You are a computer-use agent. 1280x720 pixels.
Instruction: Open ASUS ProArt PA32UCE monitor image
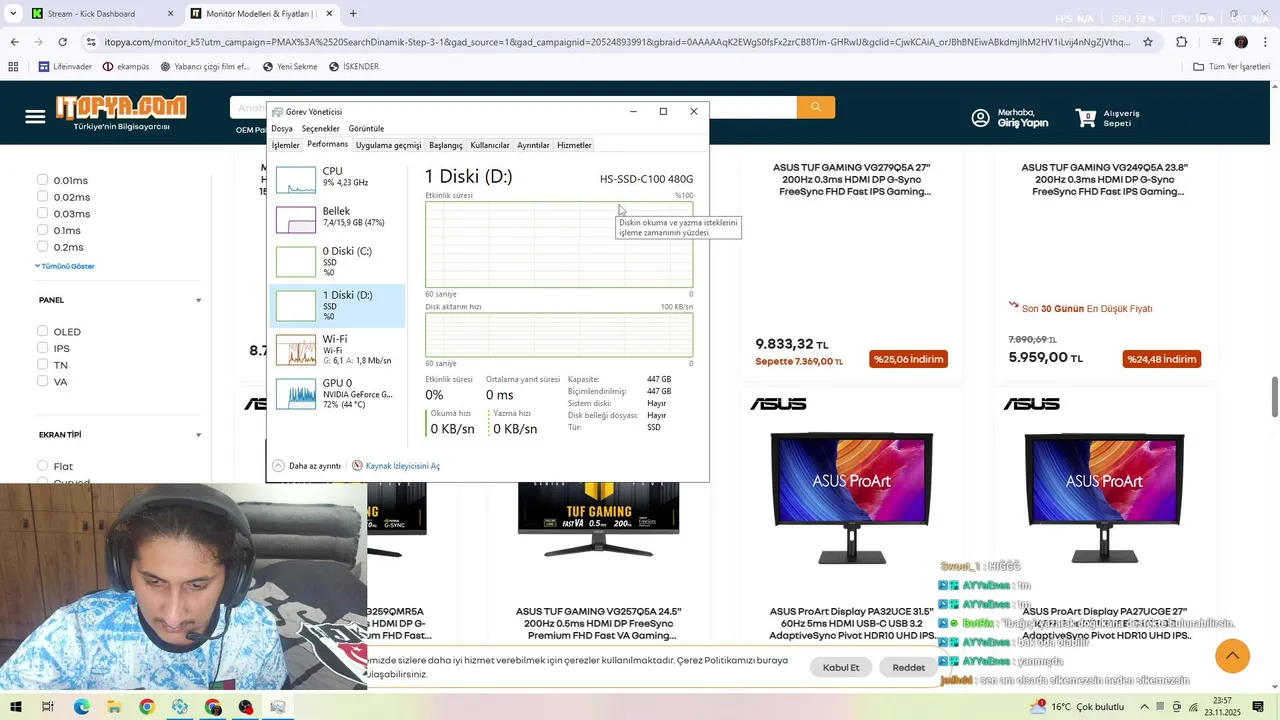coord(852,497)
